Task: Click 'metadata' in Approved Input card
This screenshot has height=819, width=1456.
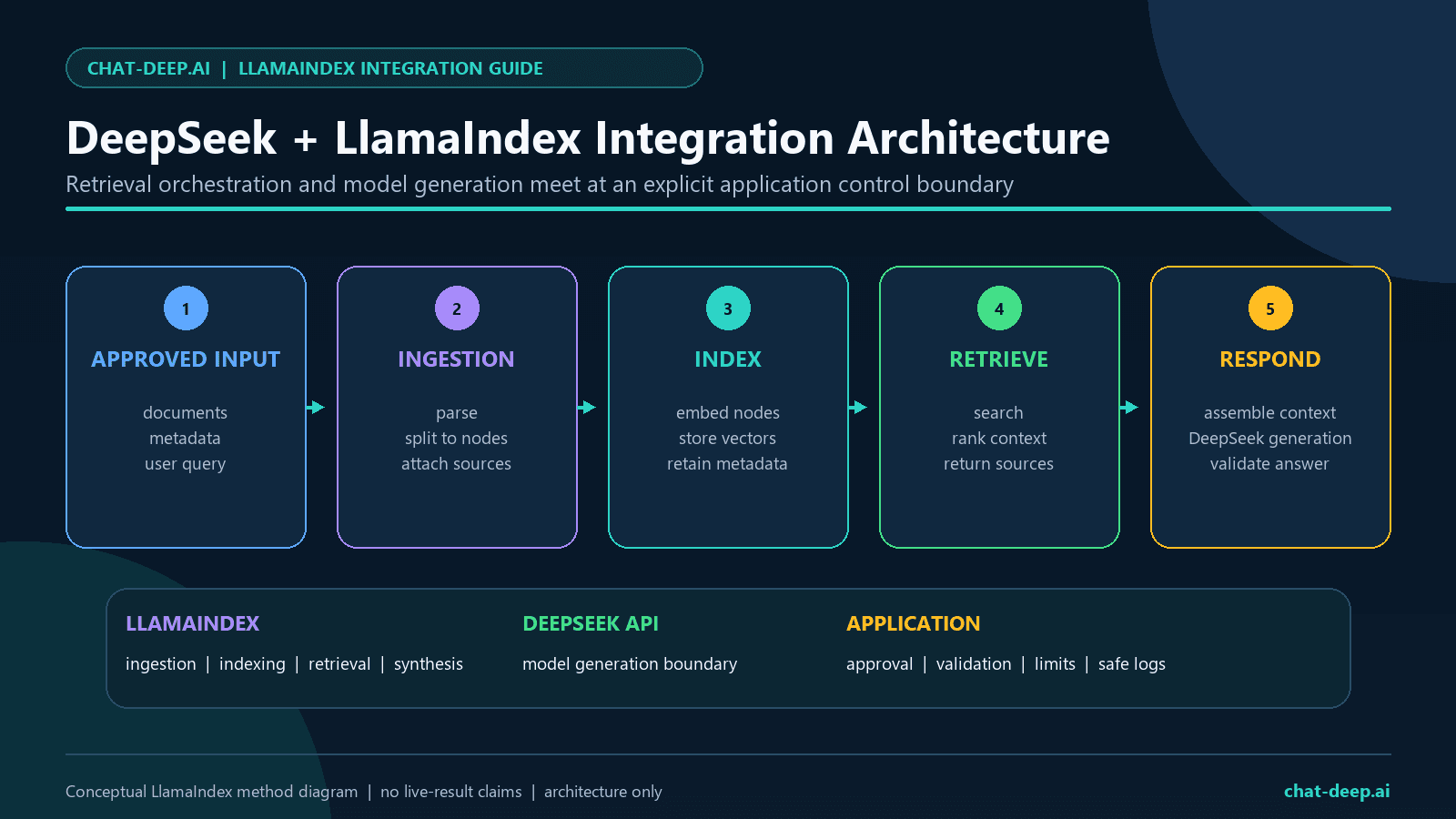Action: 186,439
